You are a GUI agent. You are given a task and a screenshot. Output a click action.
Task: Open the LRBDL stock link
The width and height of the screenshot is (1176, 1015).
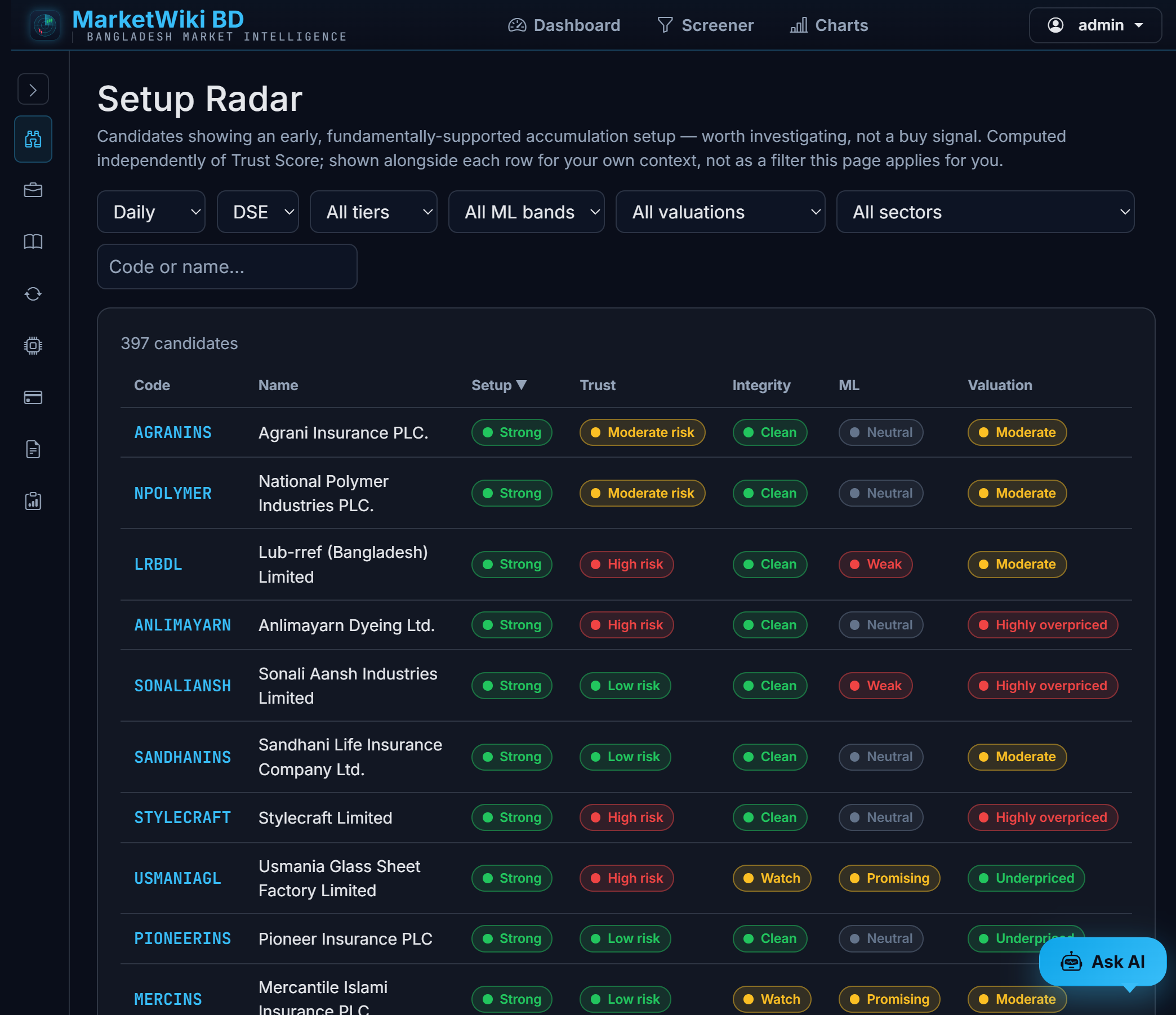click(x=158, y=565)
